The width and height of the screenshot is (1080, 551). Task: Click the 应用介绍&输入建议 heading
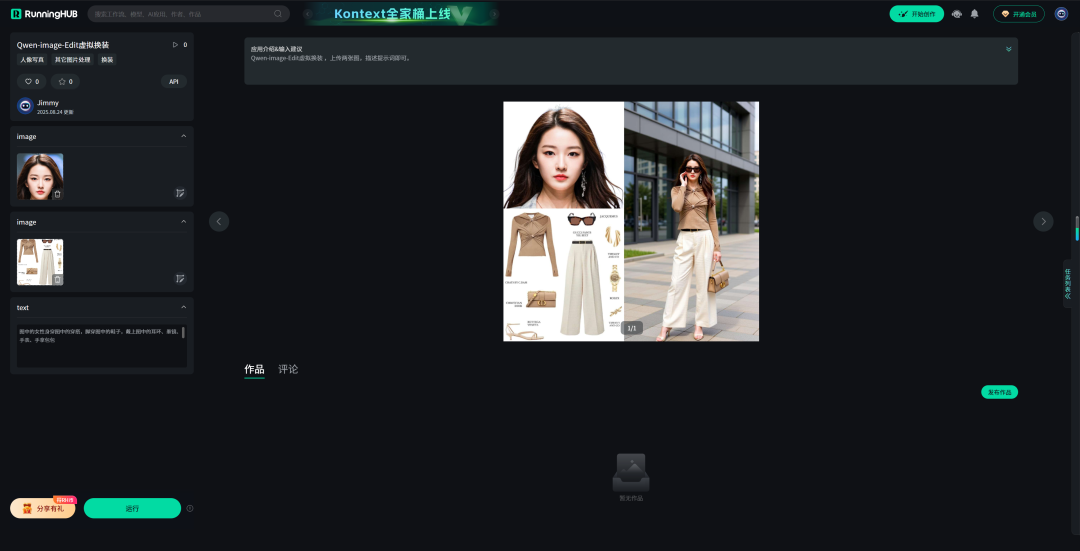point(276,49)
